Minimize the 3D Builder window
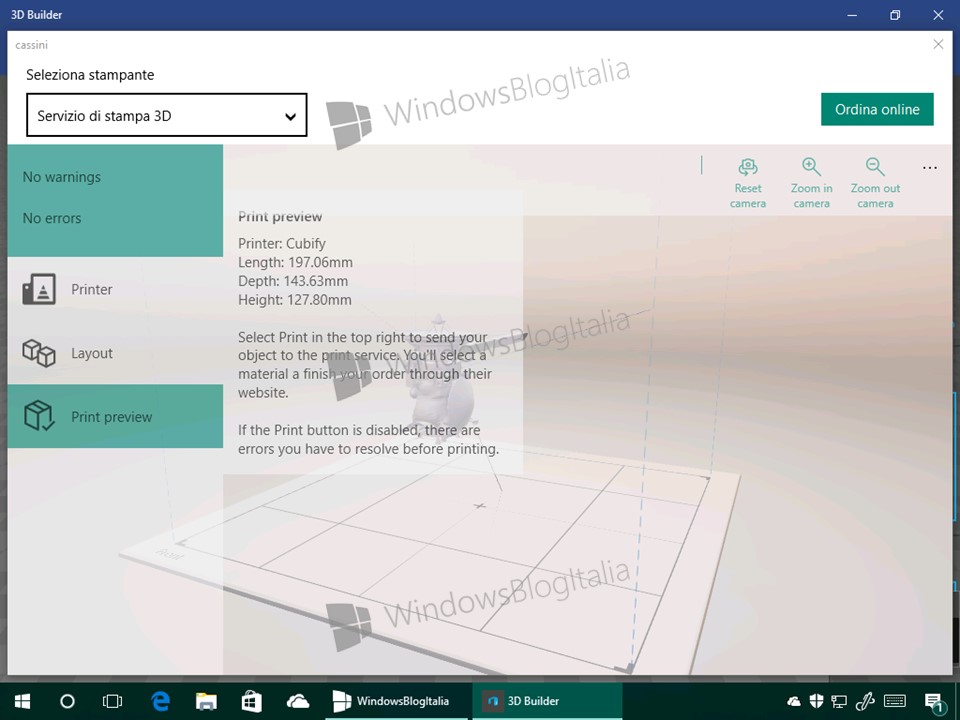The height and width of the screenshot is (720, 960). pyautogui.click(x=852, y=15)
